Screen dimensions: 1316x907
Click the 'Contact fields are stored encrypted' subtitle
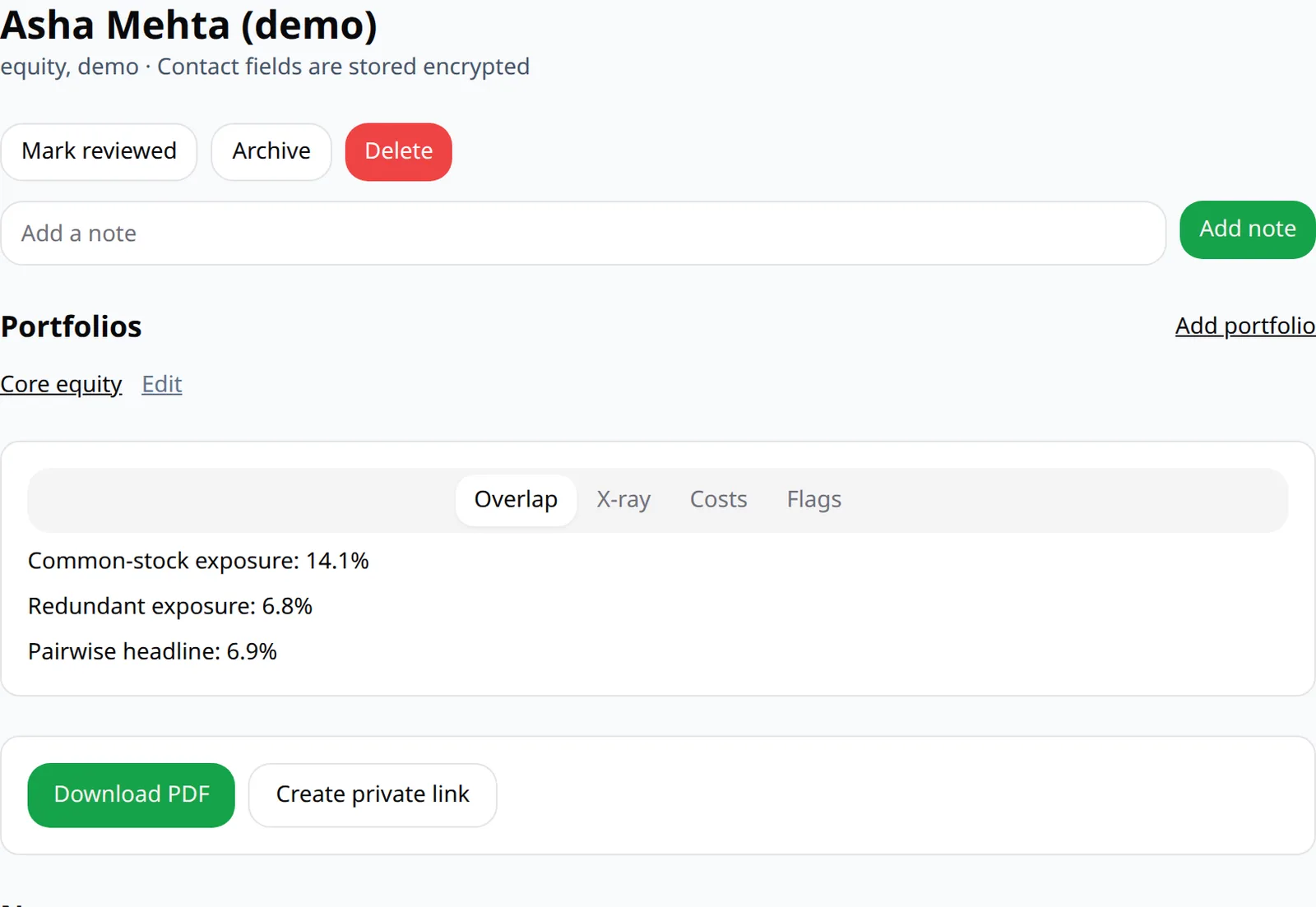point(343,67)
